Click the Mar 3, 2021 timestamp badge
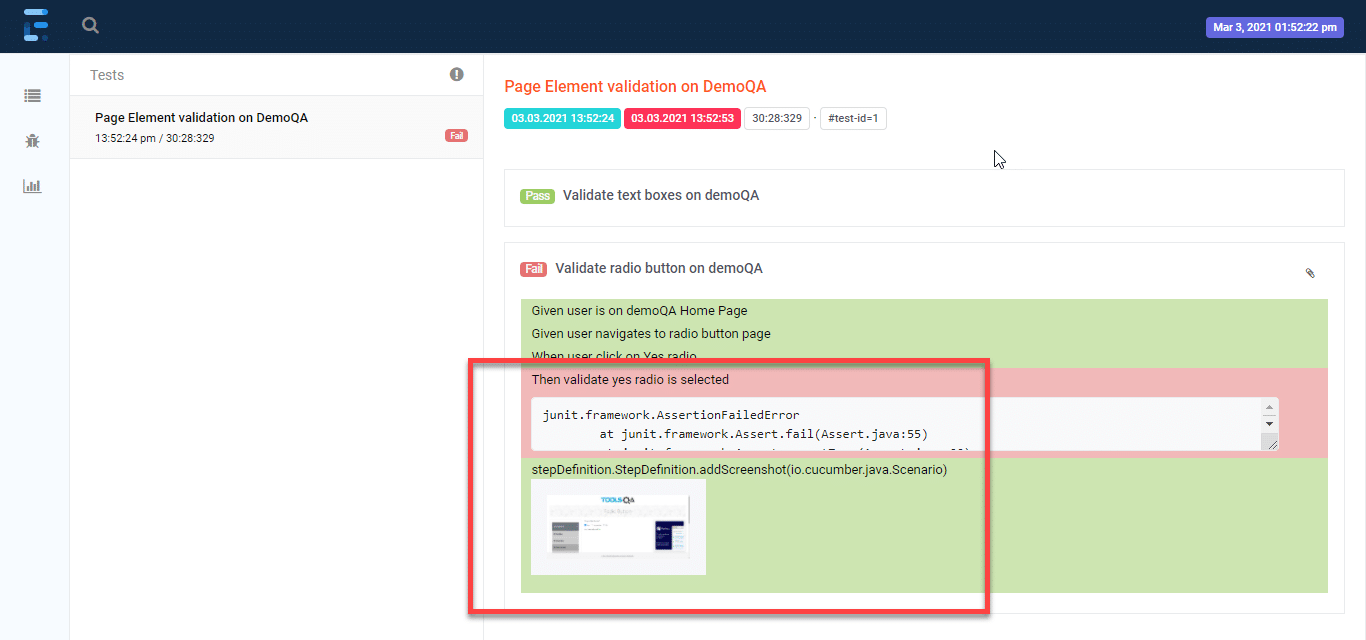 coord(1275,28)
